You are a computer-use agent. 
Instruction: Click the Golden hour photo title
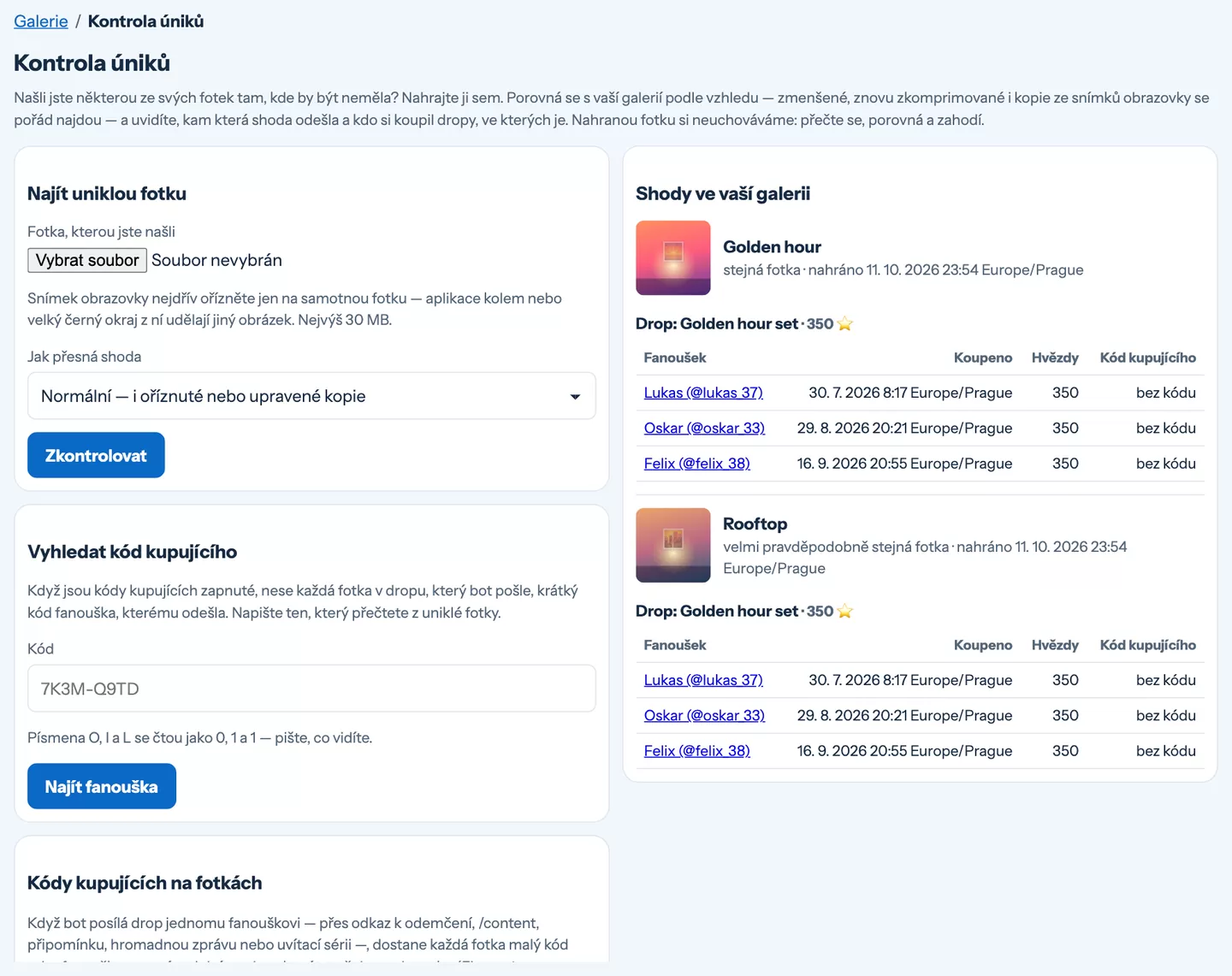click(x=772, y=247)
